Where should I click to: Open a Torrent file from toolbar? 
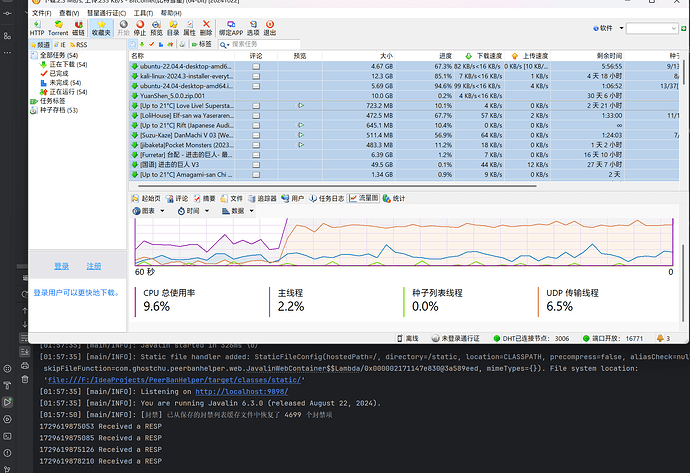click(58, 28)
